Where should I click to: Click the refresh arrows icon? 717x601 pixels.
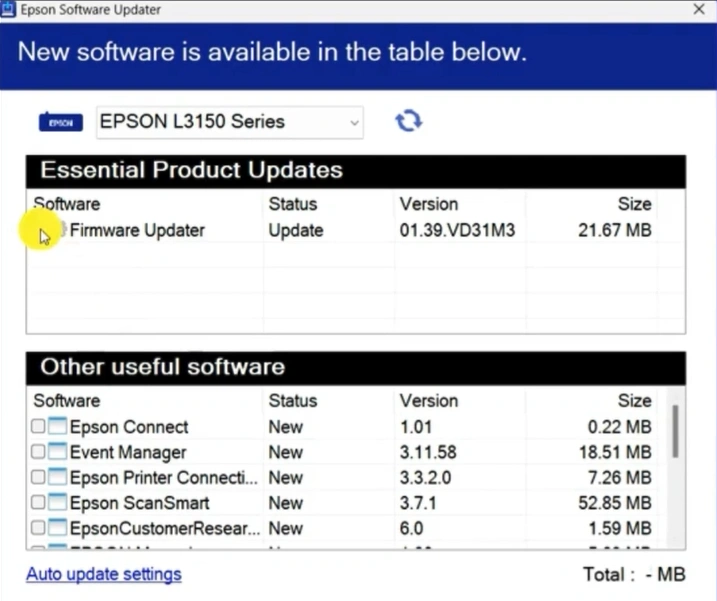(x=408, y=121)
